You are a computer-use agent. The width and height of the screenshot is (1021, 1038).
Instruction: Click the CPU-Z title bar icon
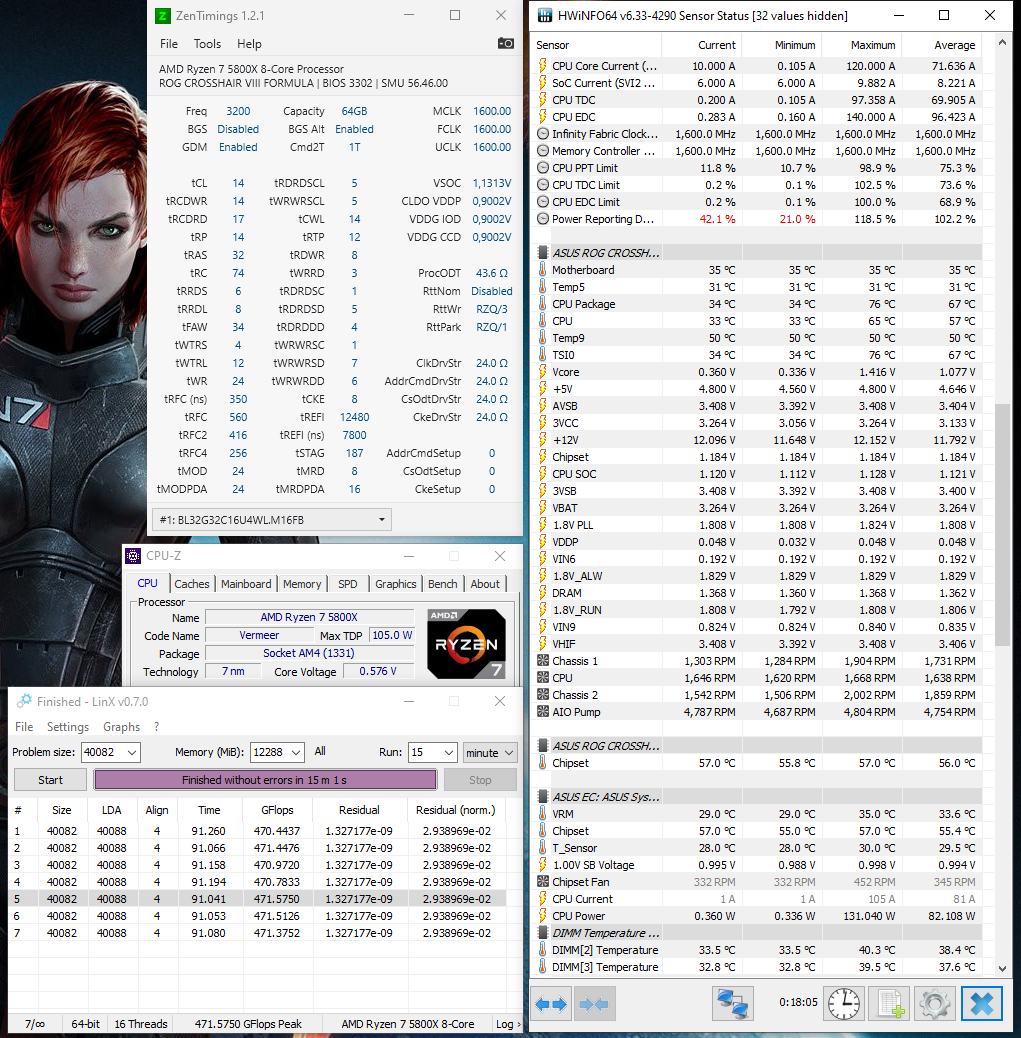133,556
